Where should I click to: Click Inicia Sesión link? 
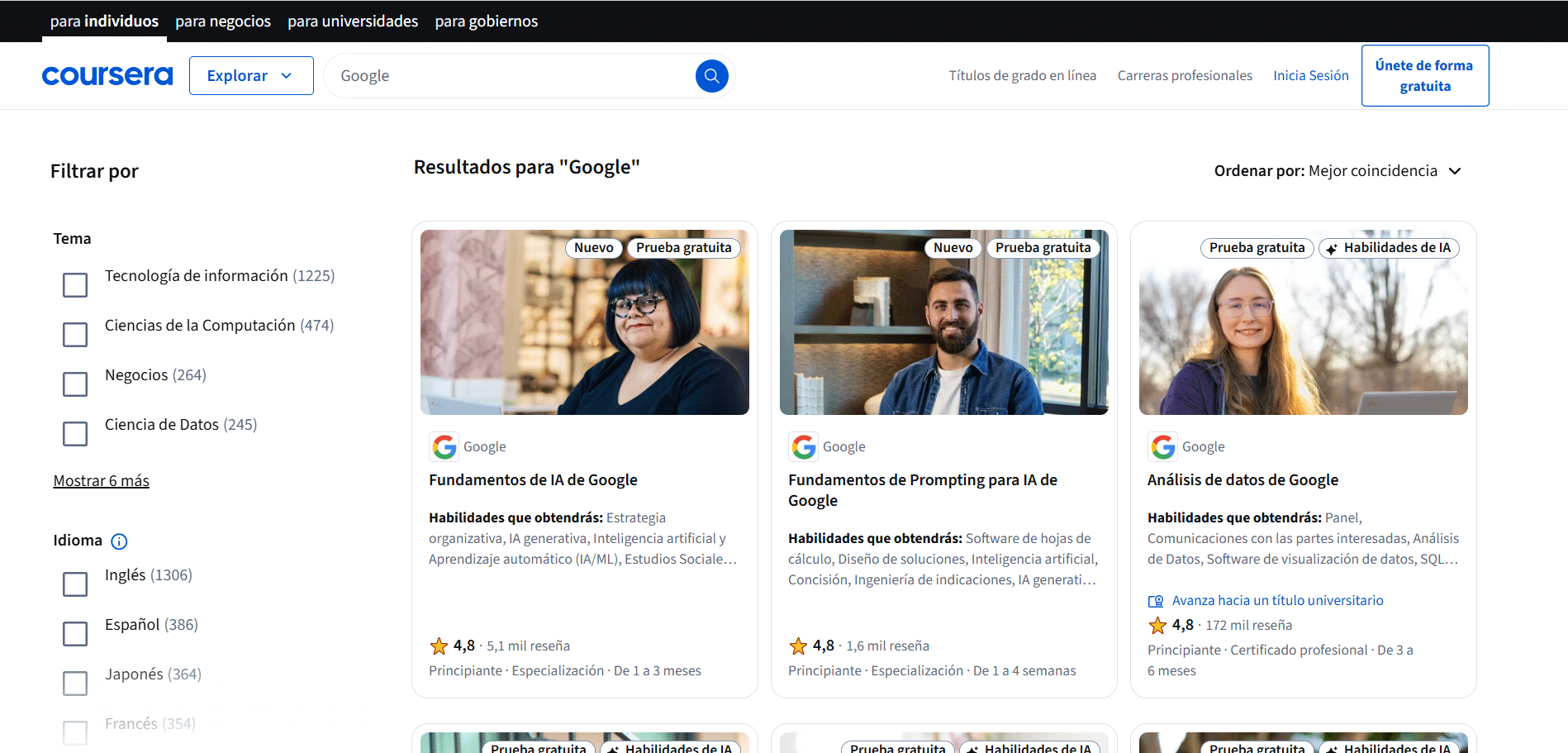(x=1311, y=76)
